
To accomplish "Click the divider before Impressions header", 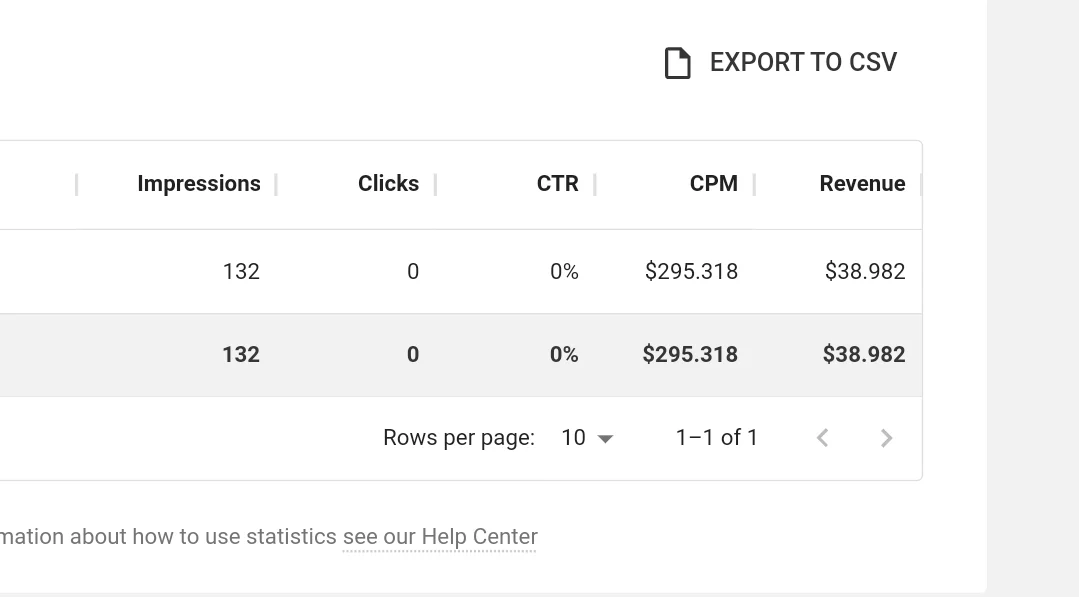I will pos(76,184).
